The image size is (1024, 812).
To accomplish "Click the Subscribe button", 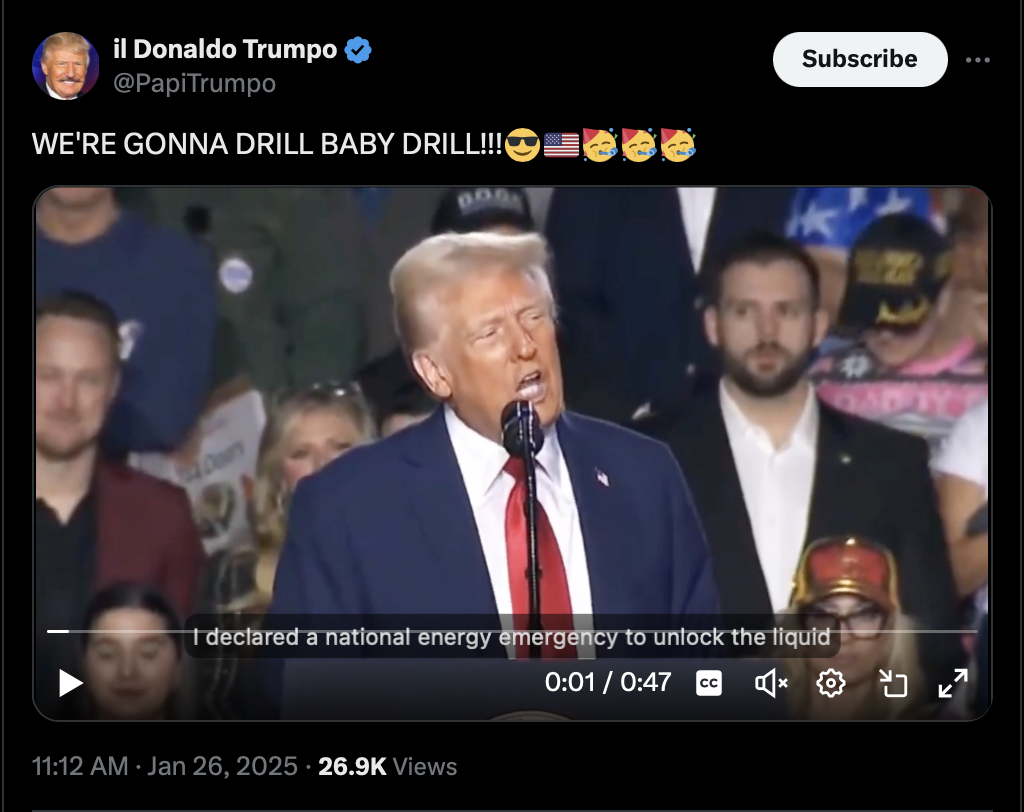I will coord(859,59).
